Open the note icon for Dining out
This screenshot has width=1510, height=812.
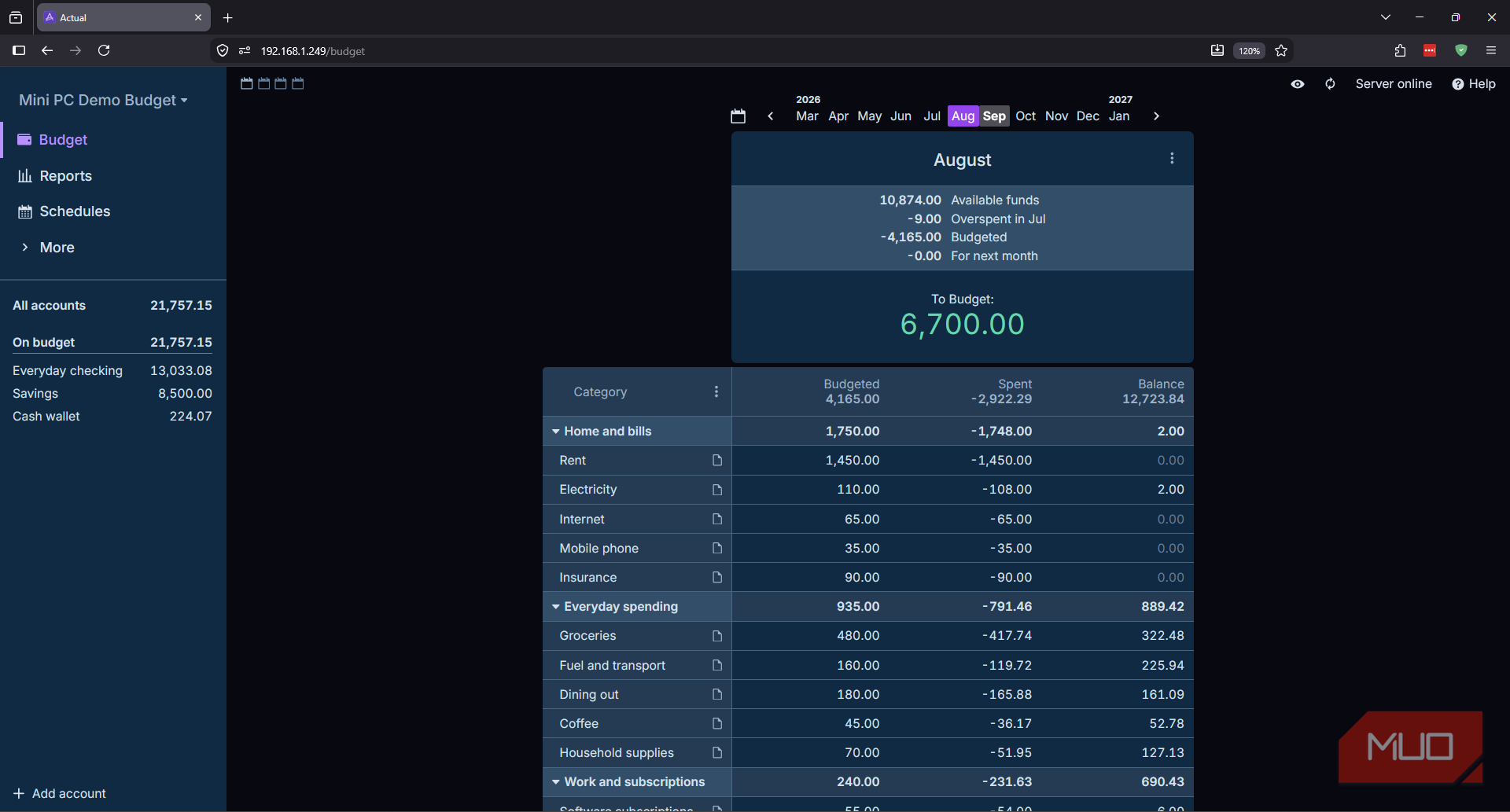pyautogui.click(x=717, y=694)
